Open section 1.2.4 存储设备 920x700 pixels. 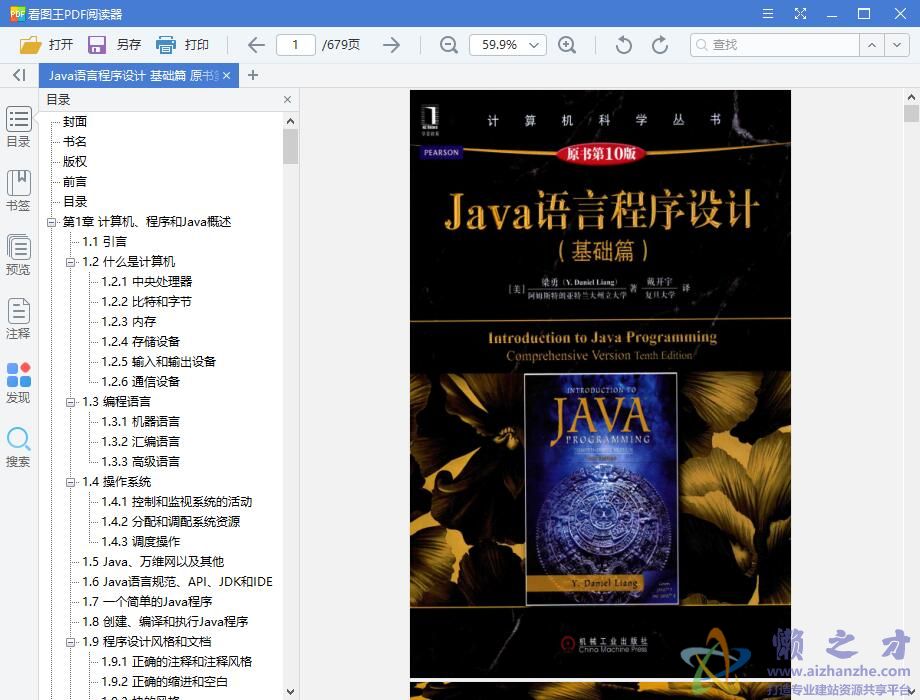pyautogui.click(x=140, y=341)
